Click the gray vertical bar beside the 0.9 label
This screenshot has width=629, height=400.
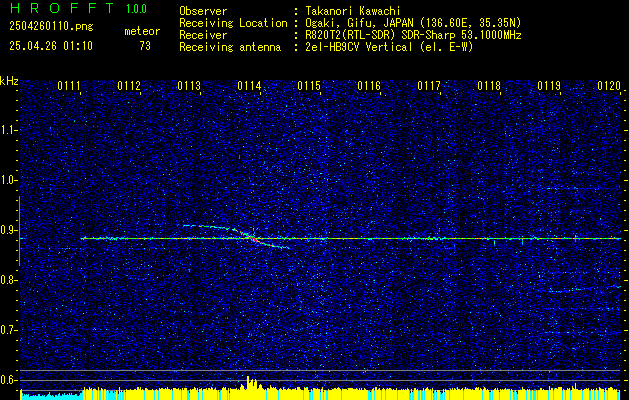coord(19,231)
